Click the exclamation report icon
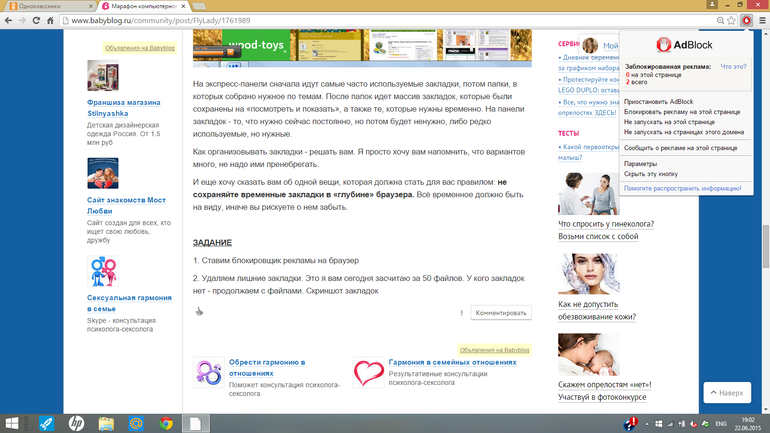 click(462, 313)
